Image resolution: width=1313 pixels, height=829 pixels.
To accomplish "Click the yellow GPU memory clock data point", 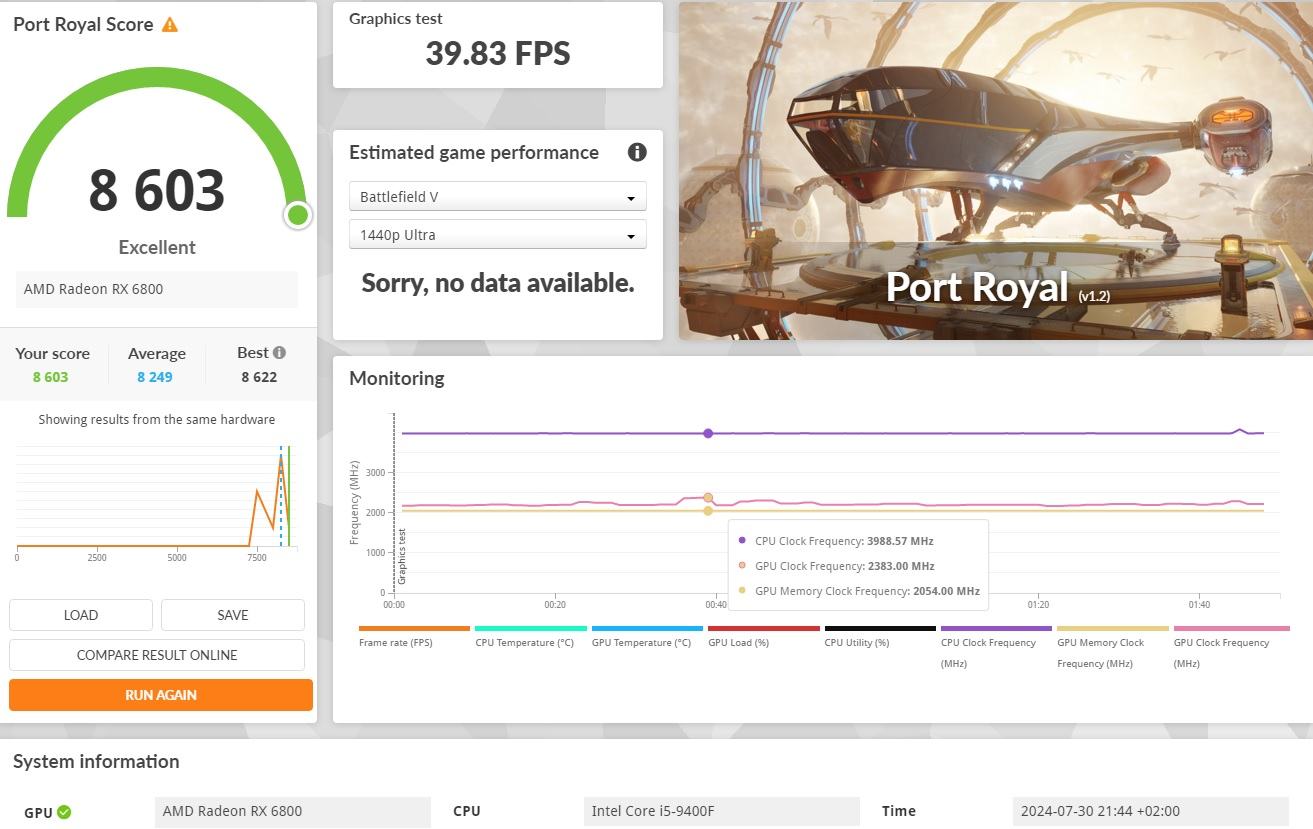I will click(x=708, y=511).
